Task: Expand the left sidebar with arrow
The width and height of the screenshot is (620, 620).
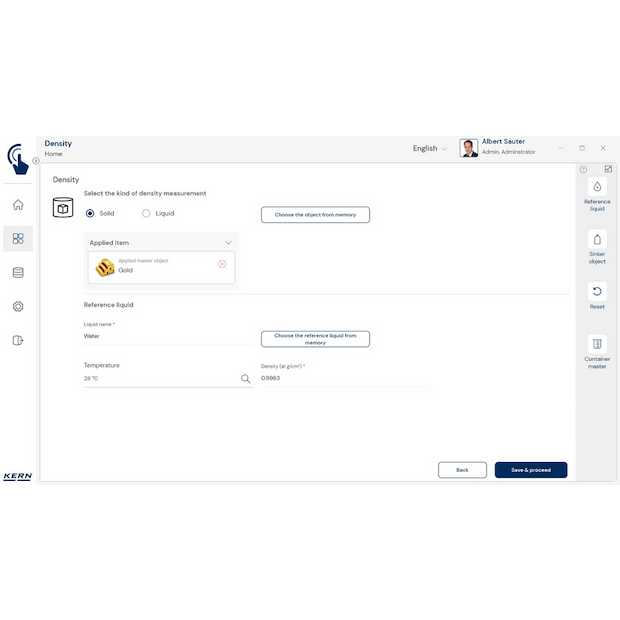Action: tap(36, 160)
